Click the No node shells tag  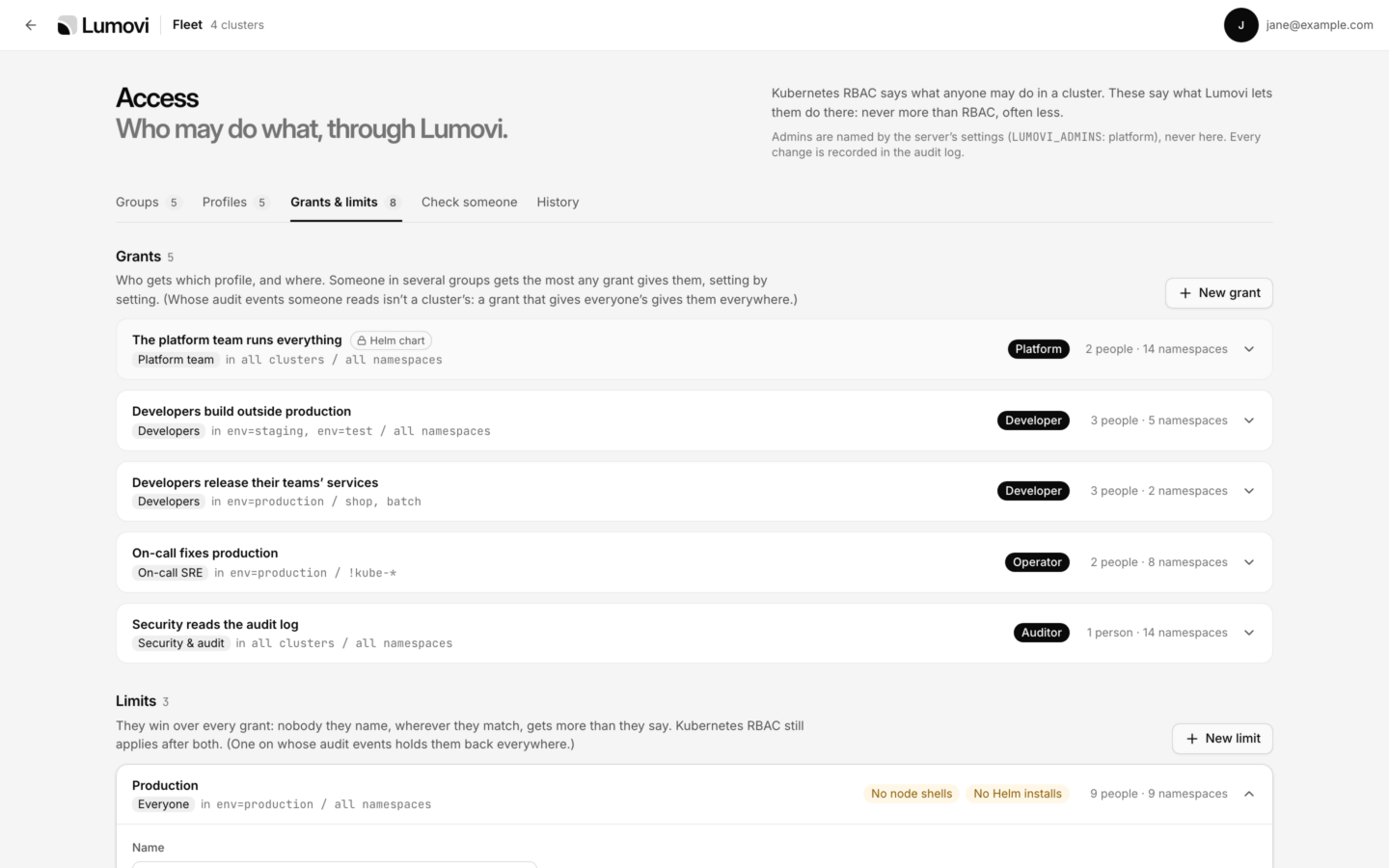(x=912, y=794)
